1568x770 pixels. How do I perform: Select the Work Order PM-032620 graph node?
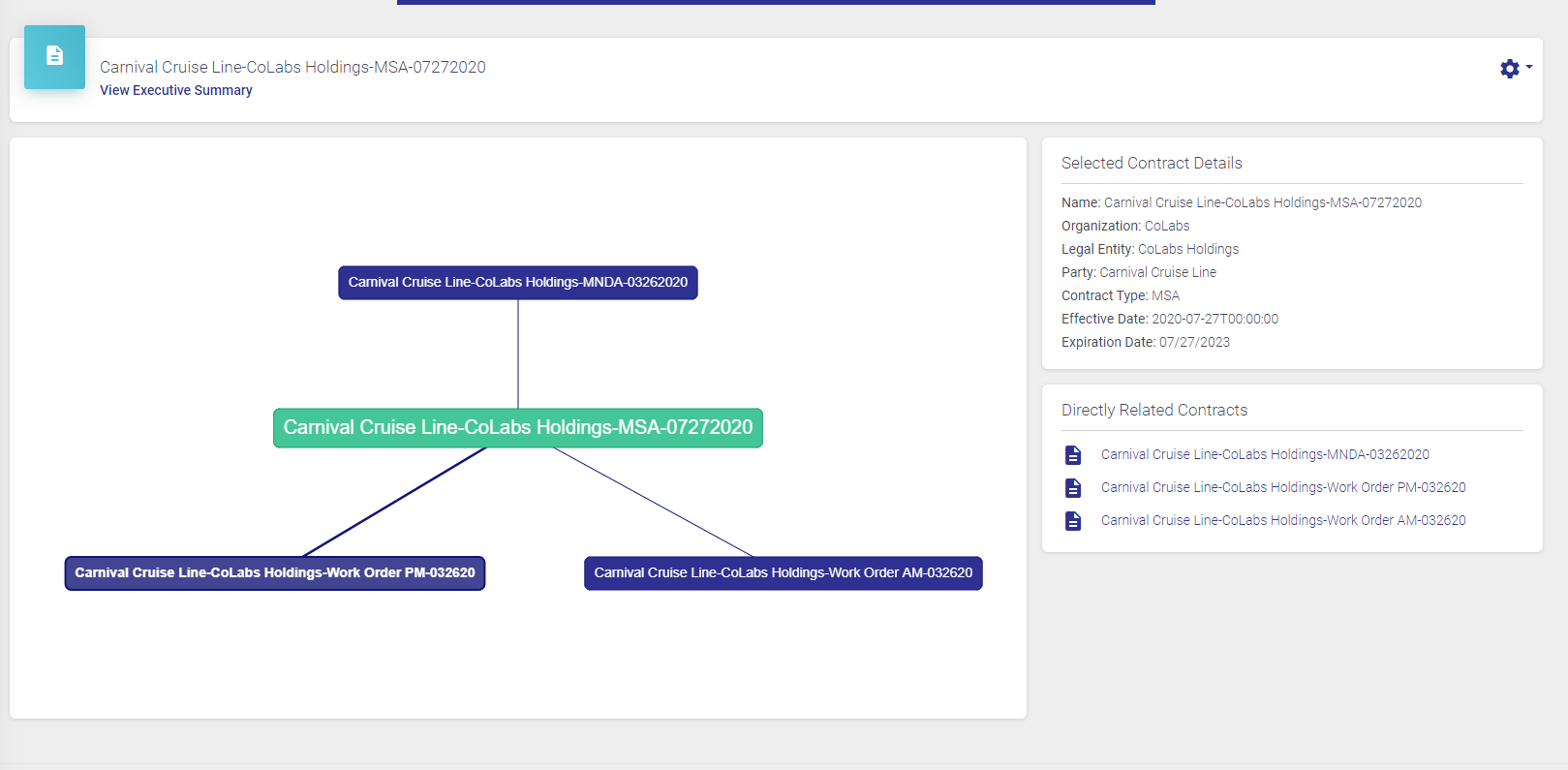[275, 573]
